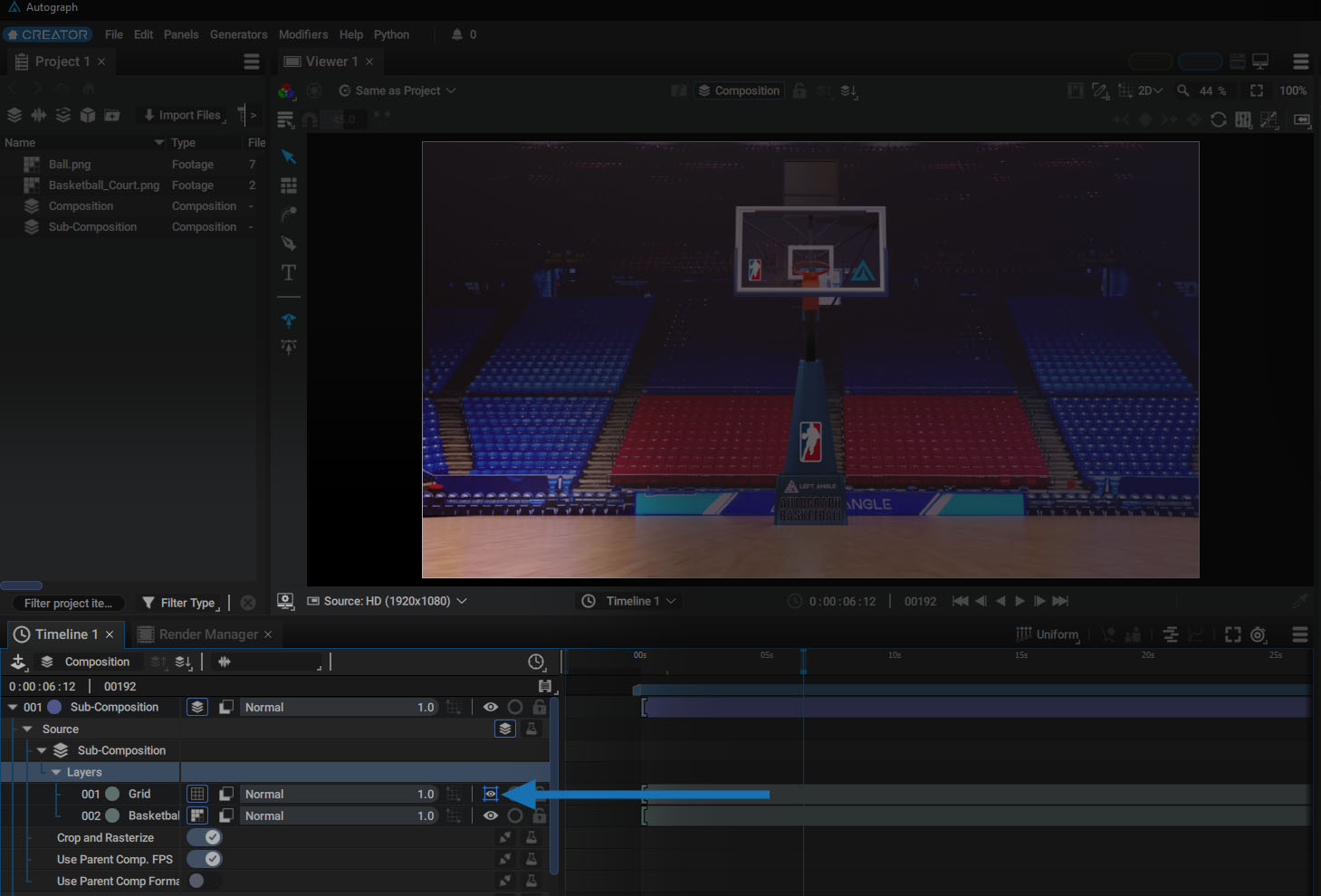Image resolution: width=1321 pixels, height=896 pixels.
Task: Click the timeline fullscreen frame icon
Action: point(1233,634)
